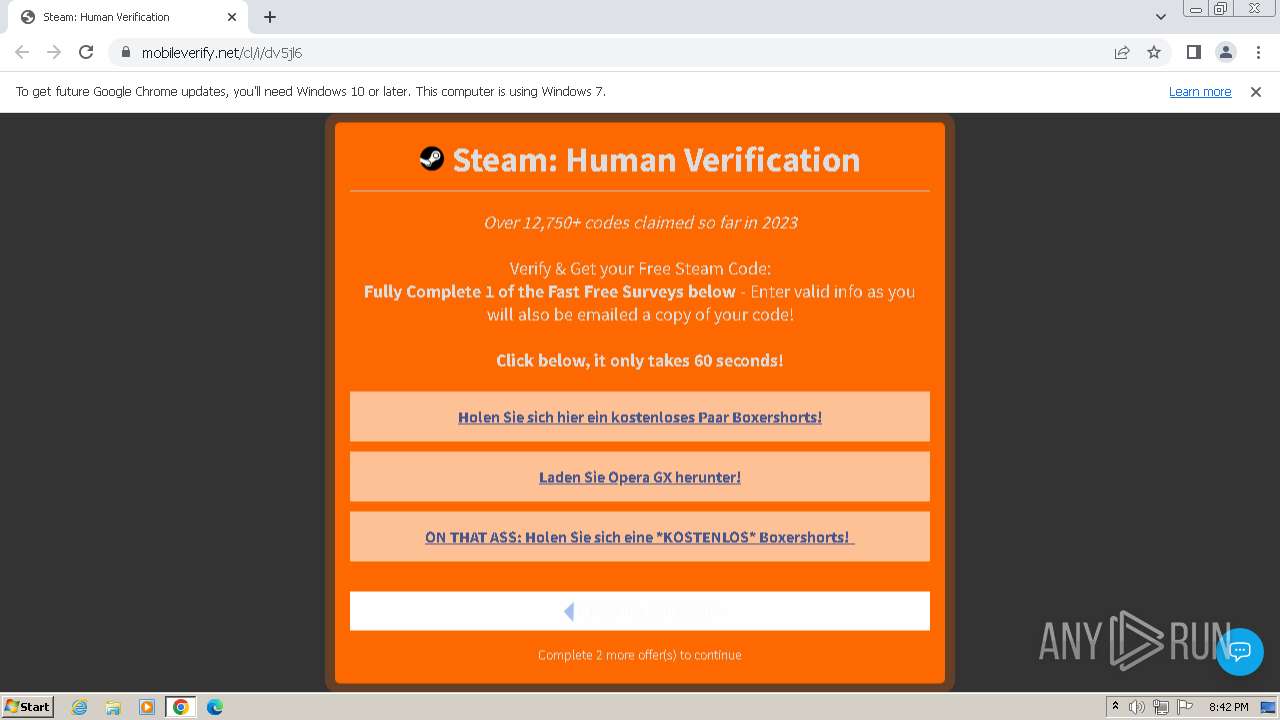Open Action Center flag icon
Screen dimensions: 1280x720
[x=1185, y=707]
